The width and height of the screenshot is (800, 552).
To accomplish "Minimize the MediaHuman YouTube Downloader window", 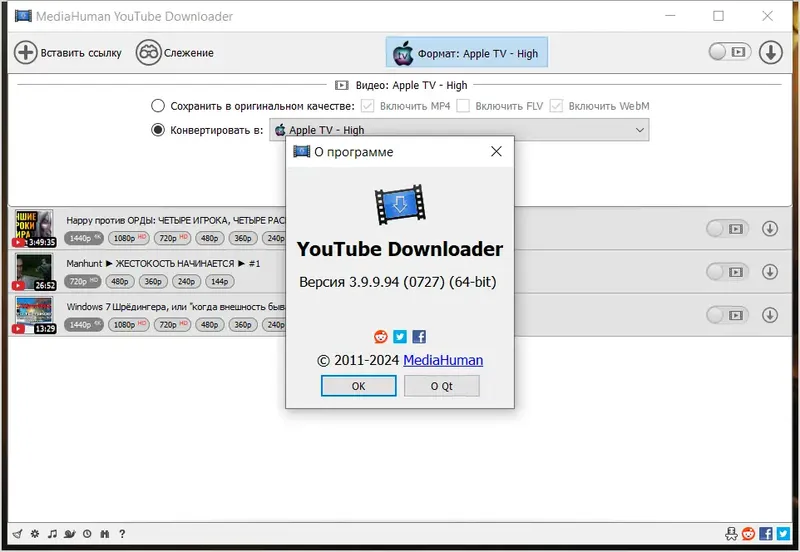I will tap(670, 16).
